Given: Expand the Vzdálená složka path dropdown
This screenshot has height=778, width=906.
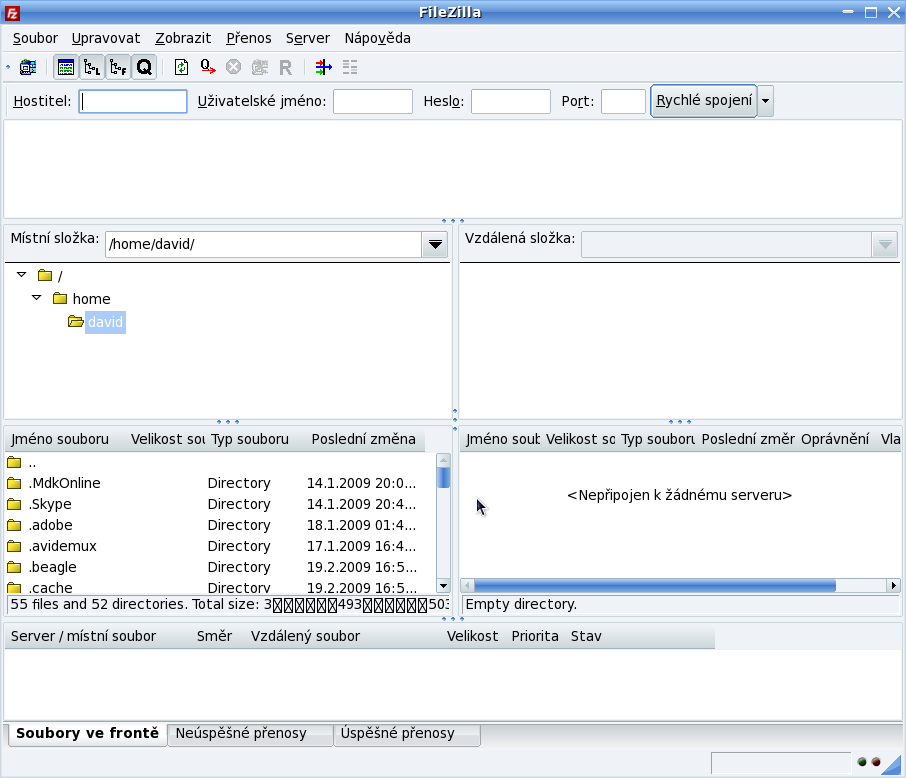Looking at the screenshot, I should [x=885, y=244].
